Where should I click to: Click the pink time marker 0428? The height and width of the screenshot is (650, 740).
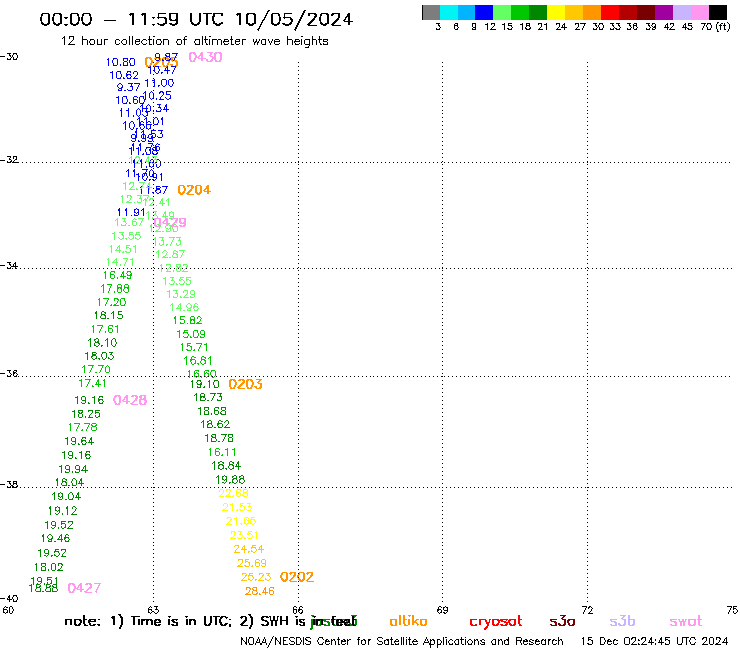tap(130, 400)
